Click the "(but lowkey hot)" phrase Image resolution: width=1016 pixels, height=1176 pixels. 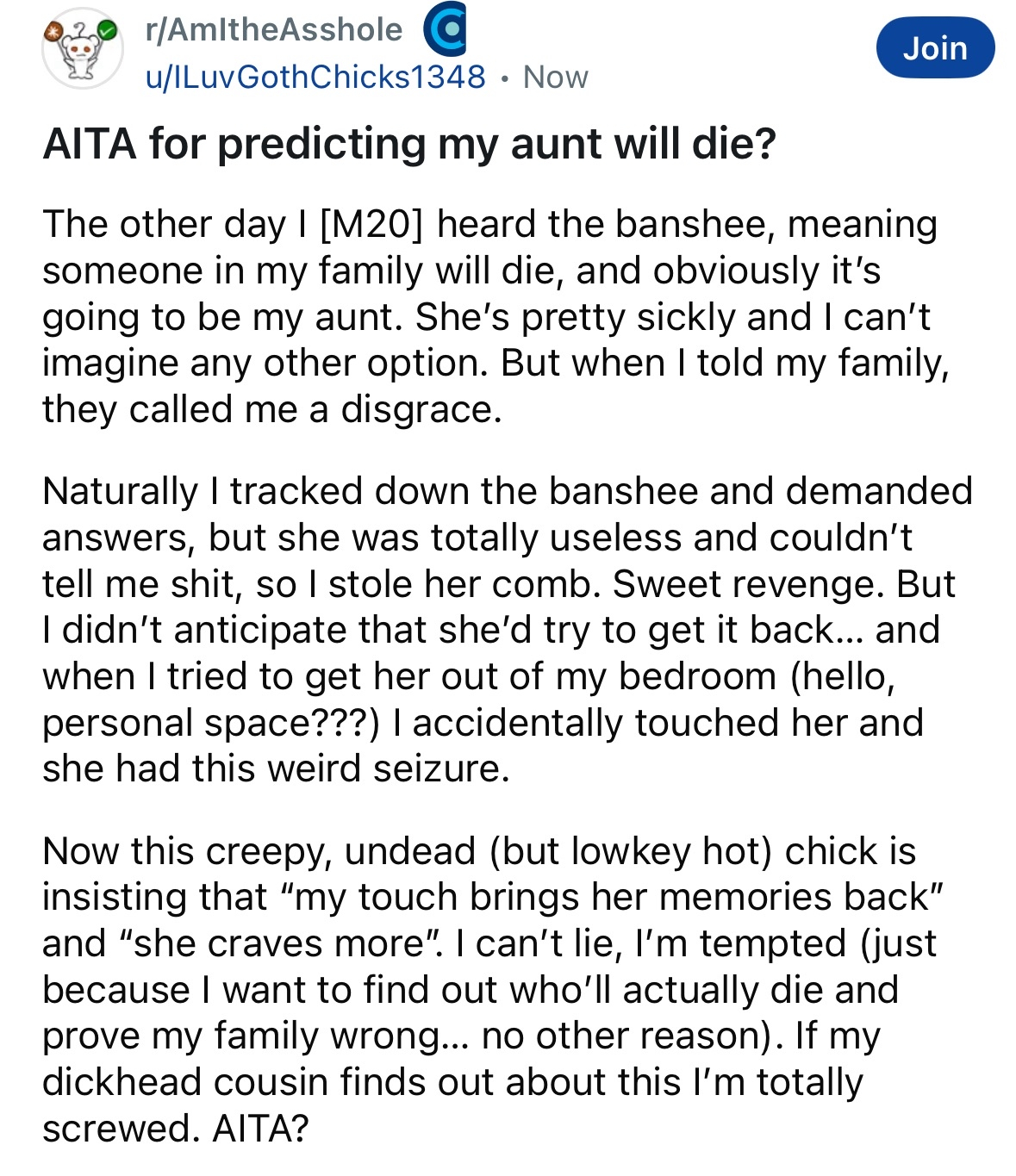click(x=632, y=851)
